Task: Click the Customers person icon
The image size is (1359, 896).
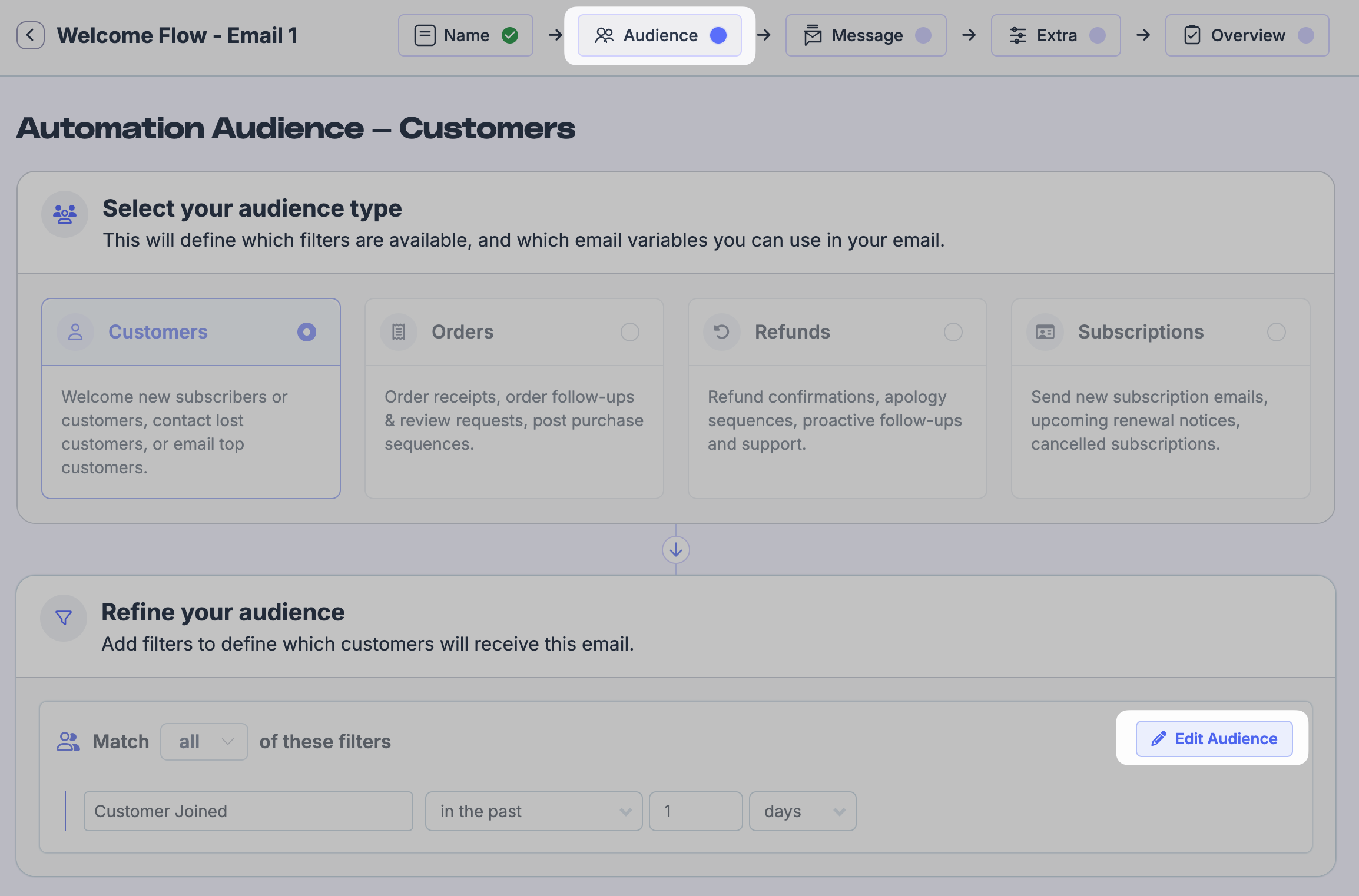Action: pos(75,332)
